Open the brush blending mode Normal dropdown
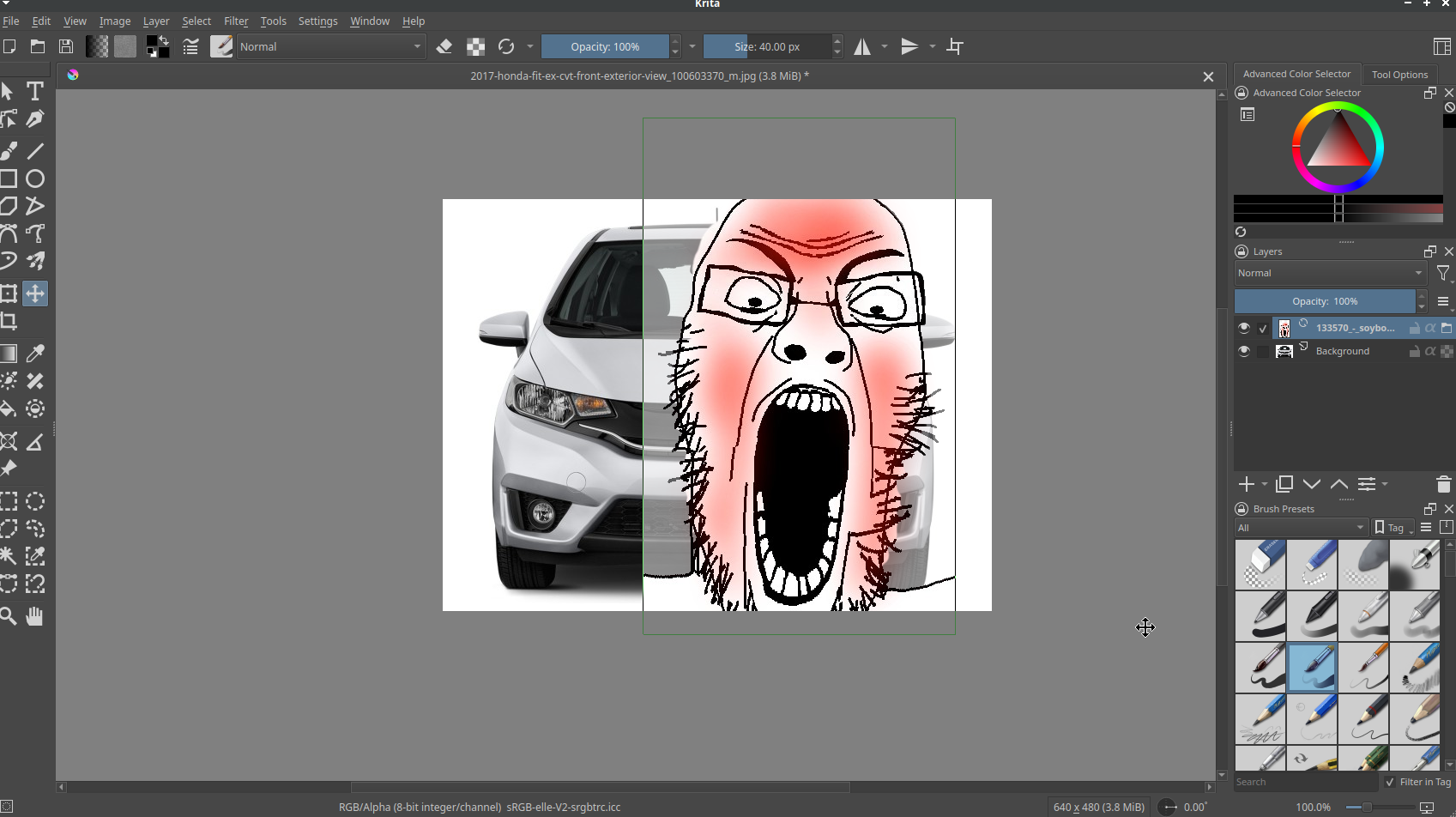This screenshot has height=817, width=1456. click(331, 47)
